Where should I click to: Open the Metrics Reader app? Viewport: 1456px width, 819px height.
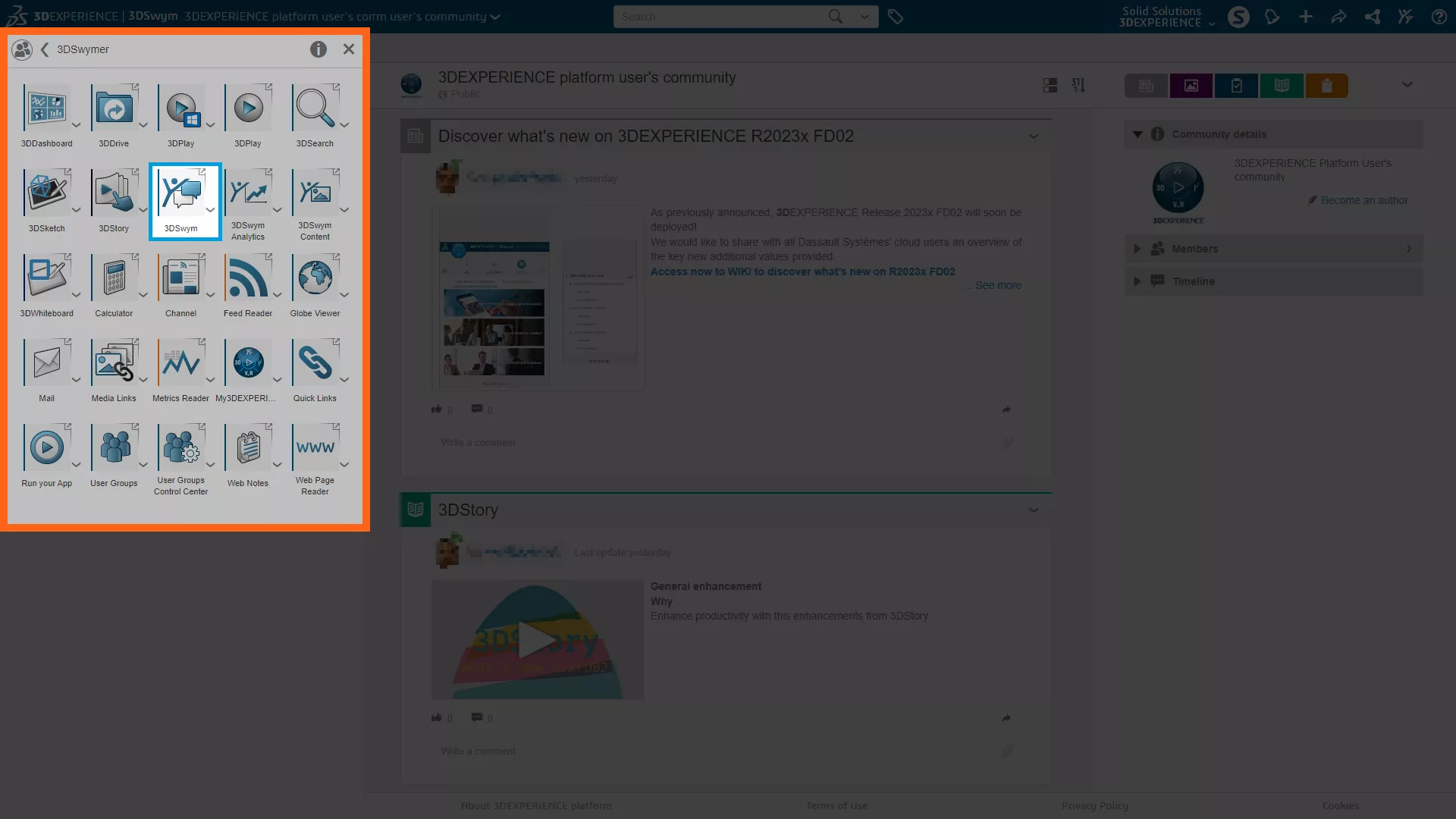(x=180, y=364)
